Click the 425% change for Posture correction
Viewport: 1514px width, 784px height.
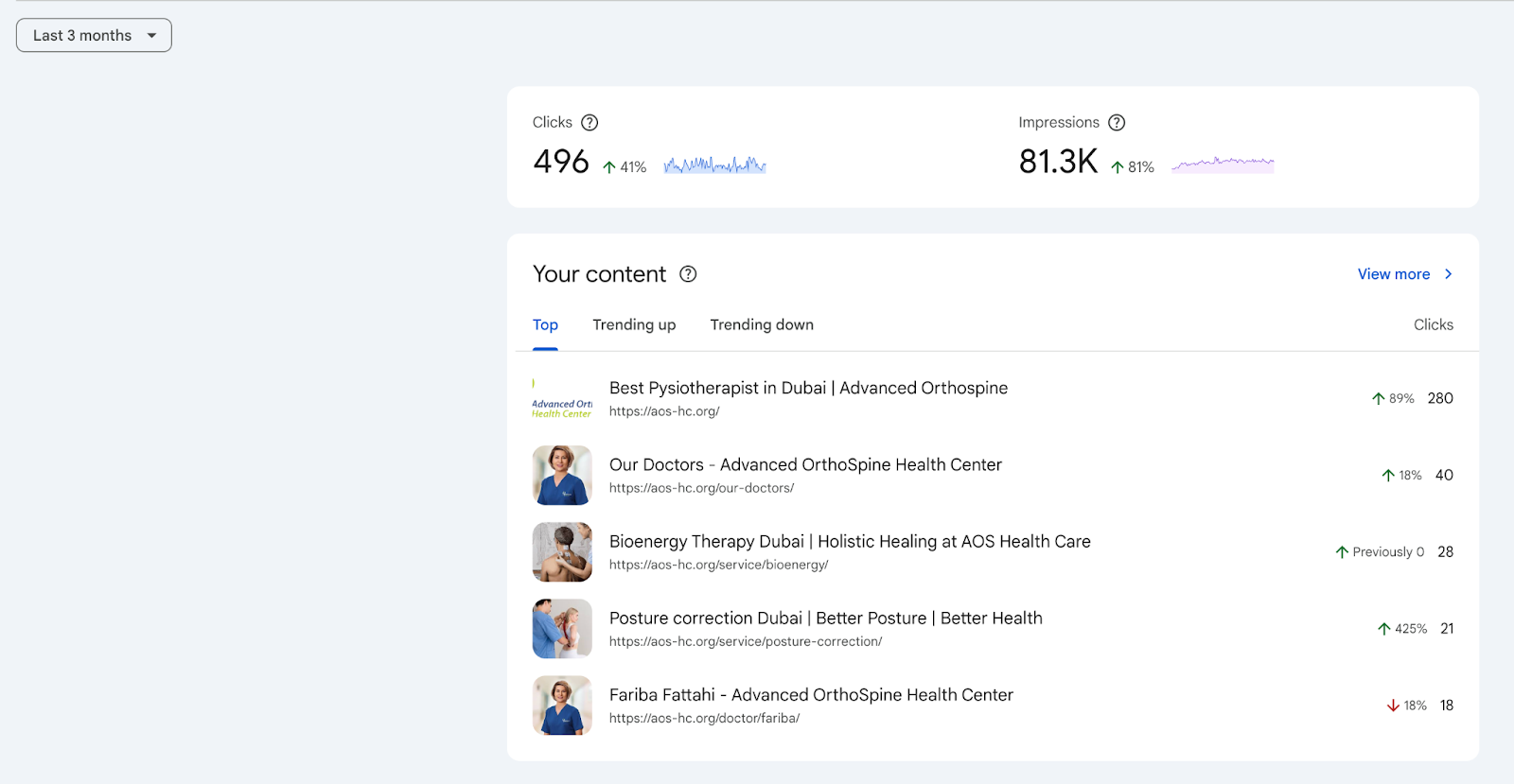(1402, 628)
